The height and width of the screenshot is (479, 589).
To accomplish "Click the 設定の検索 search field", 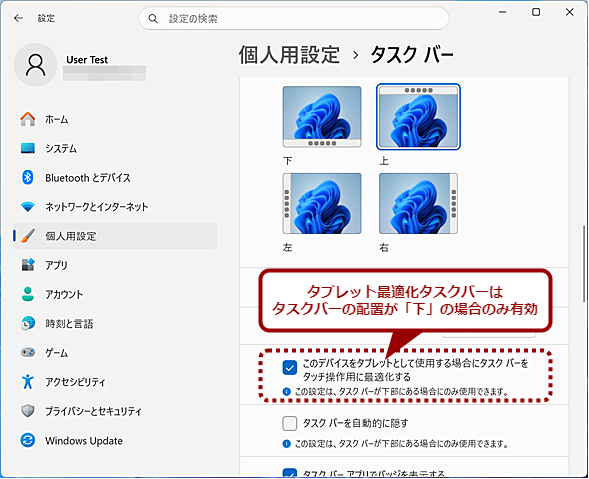I will point(294,18).
